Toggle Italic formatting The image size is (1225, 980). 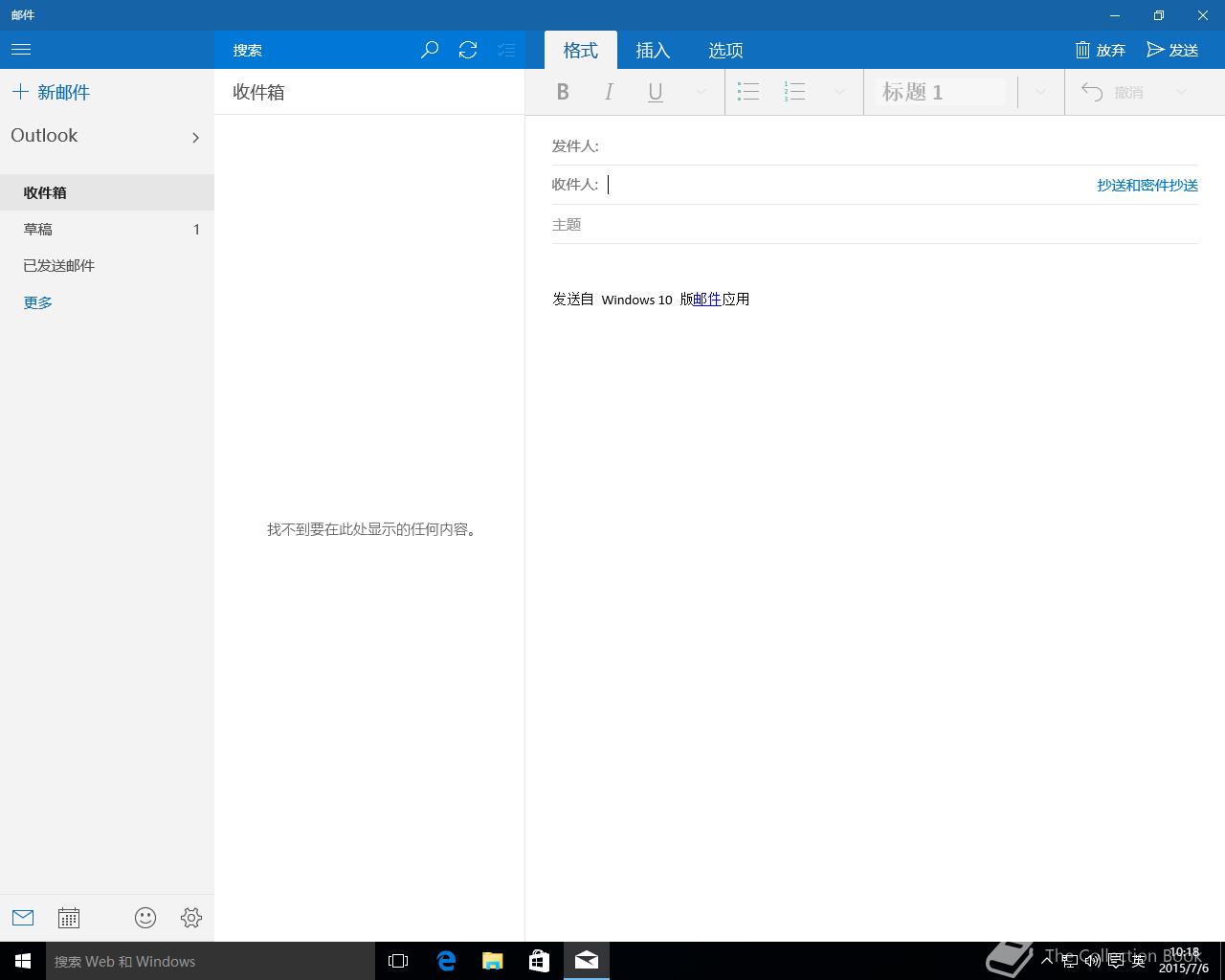[x=609, y=92]
